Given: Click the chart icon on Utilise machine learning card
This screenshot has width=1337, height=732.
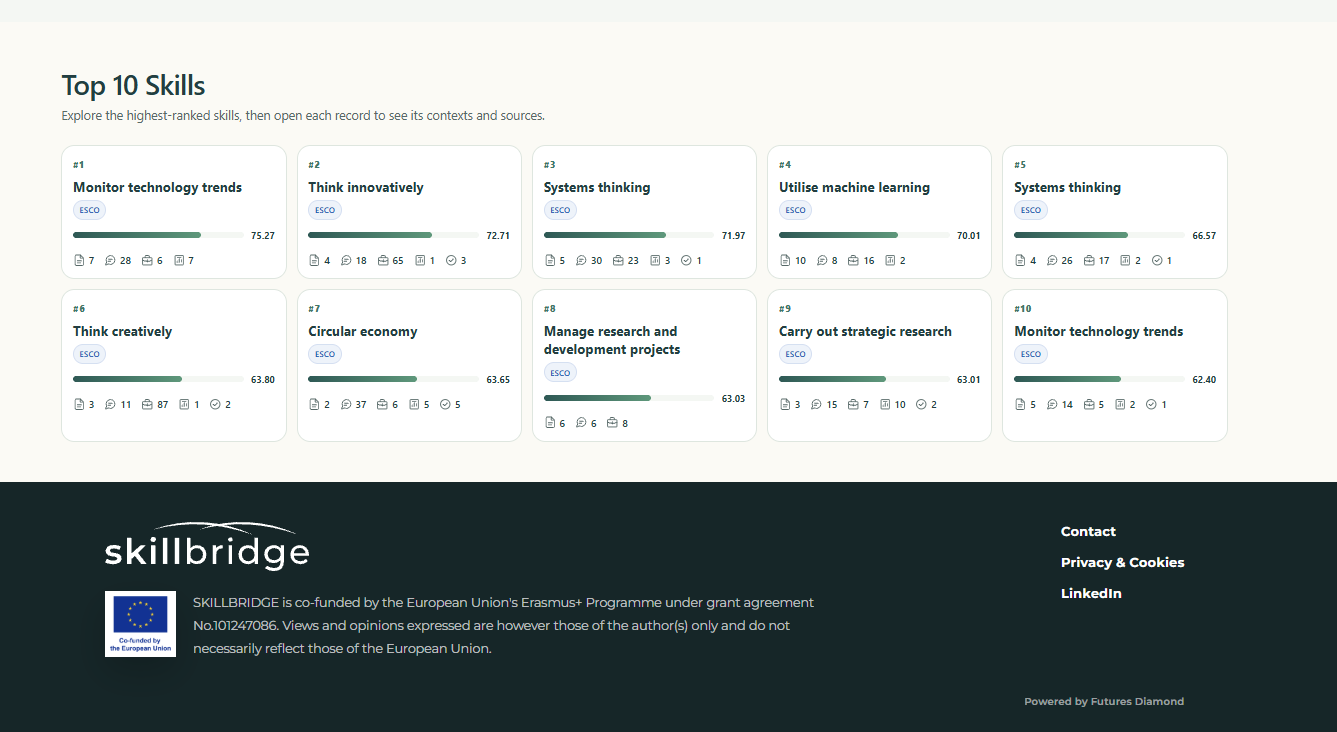Looking at the screenshot, I should [890, 260].
